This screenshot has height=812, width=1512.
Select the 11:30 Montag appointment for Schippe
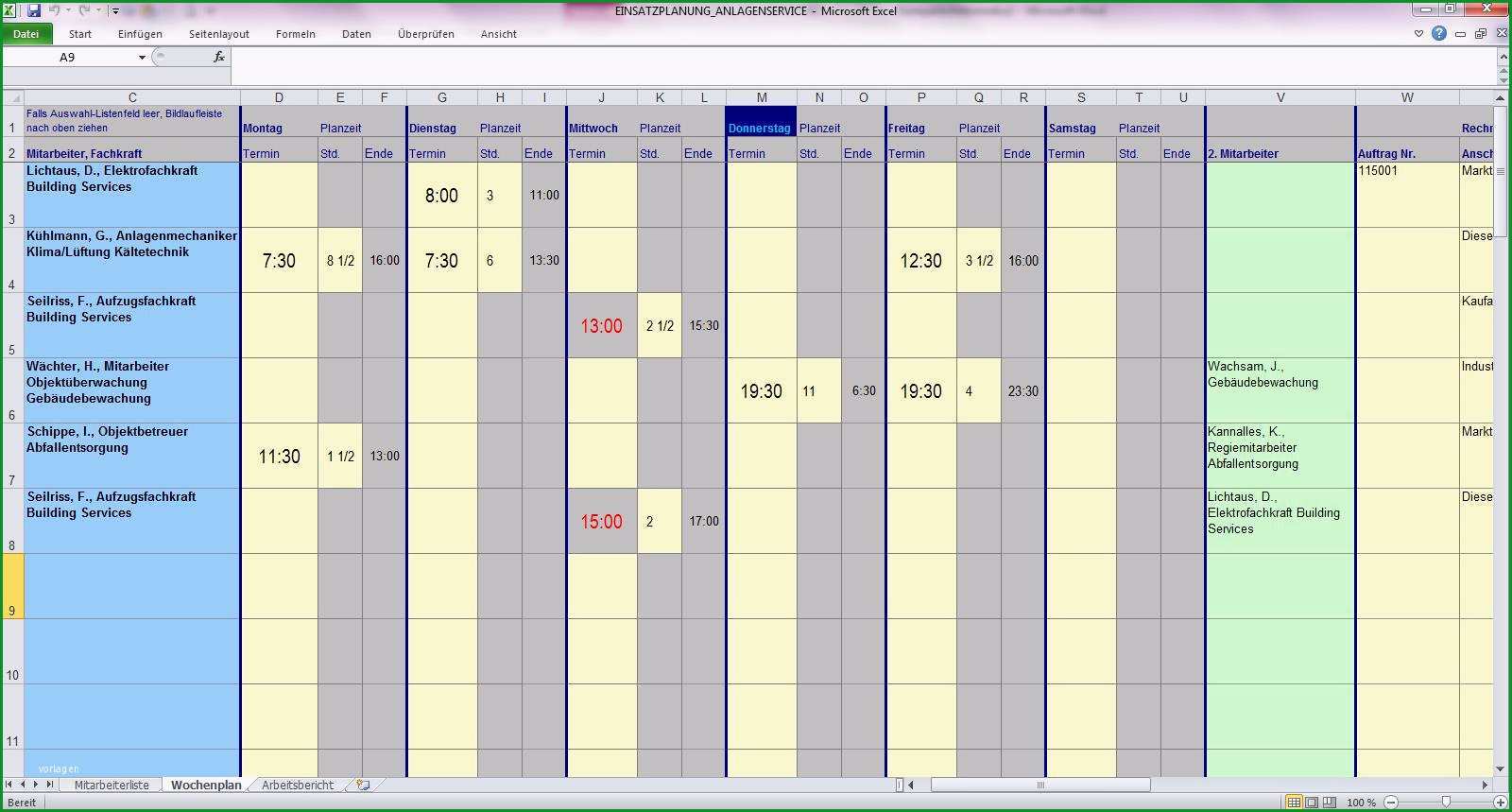279,456
